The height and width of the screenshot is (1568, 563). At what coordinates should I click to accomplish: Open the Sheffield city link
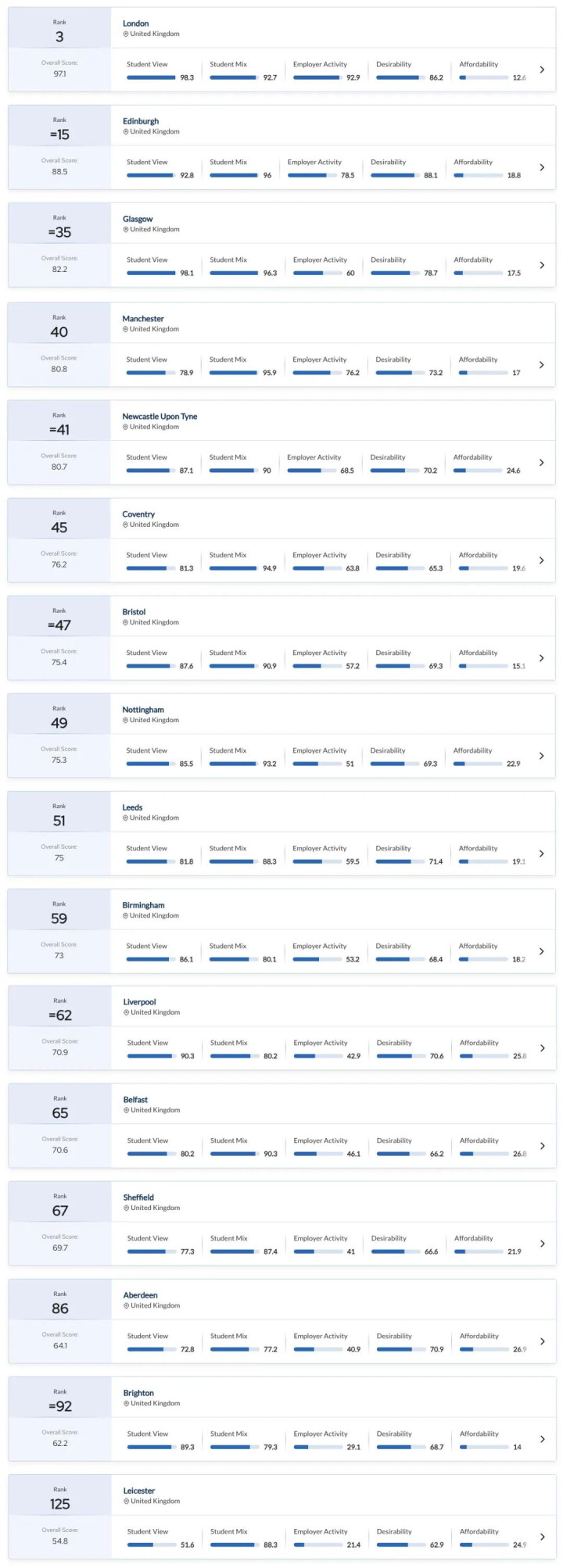138,1197
